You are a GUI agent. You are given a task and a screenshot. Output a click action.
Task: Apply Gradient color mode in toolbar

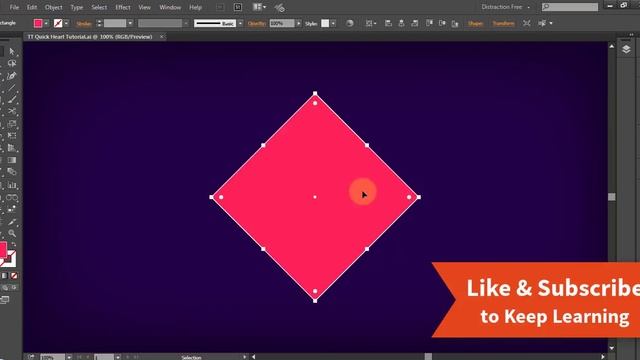point(5,276)
